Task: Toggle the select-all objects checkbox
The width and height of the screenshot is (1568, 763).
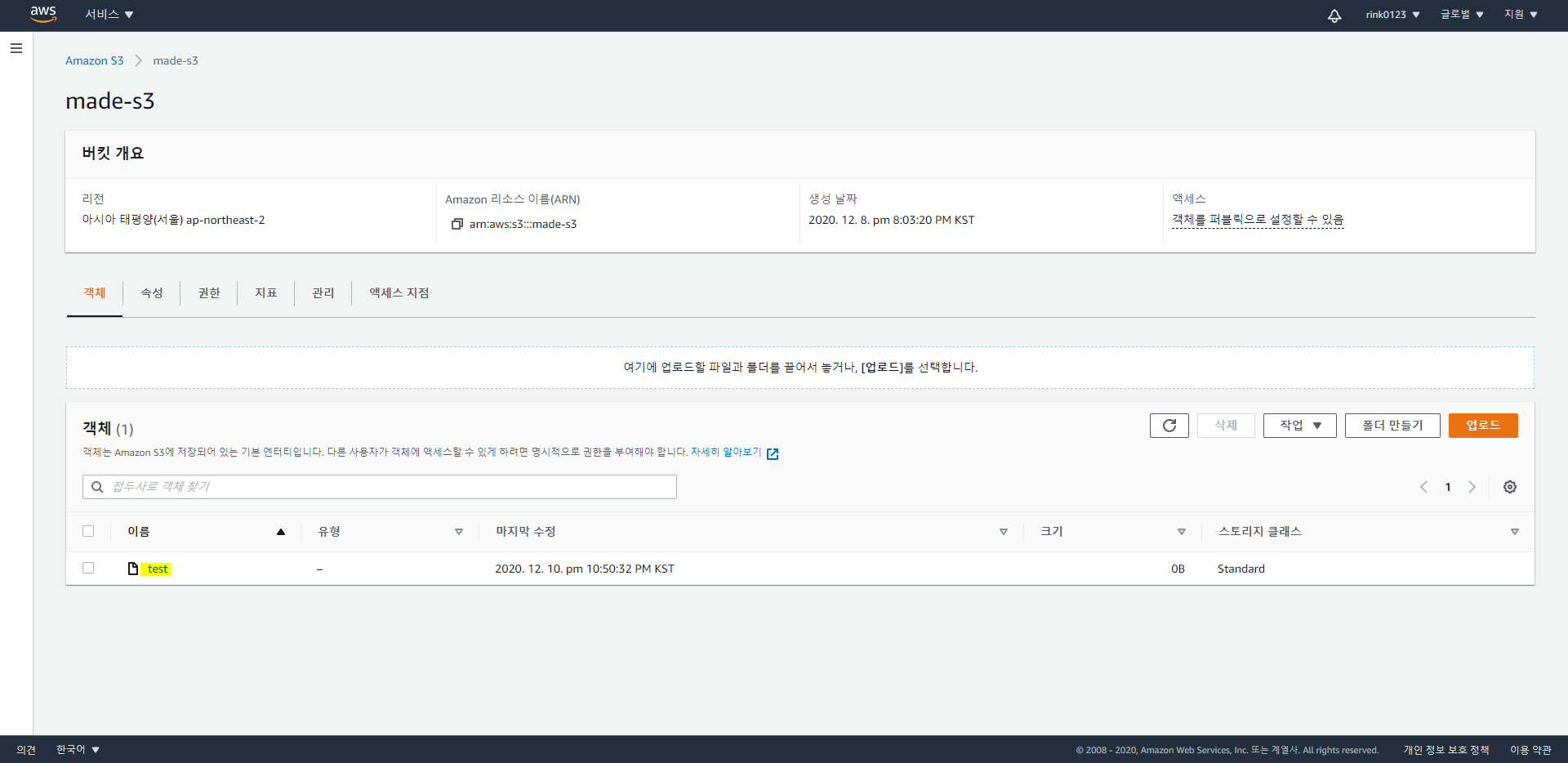Action: click(88, 531)
